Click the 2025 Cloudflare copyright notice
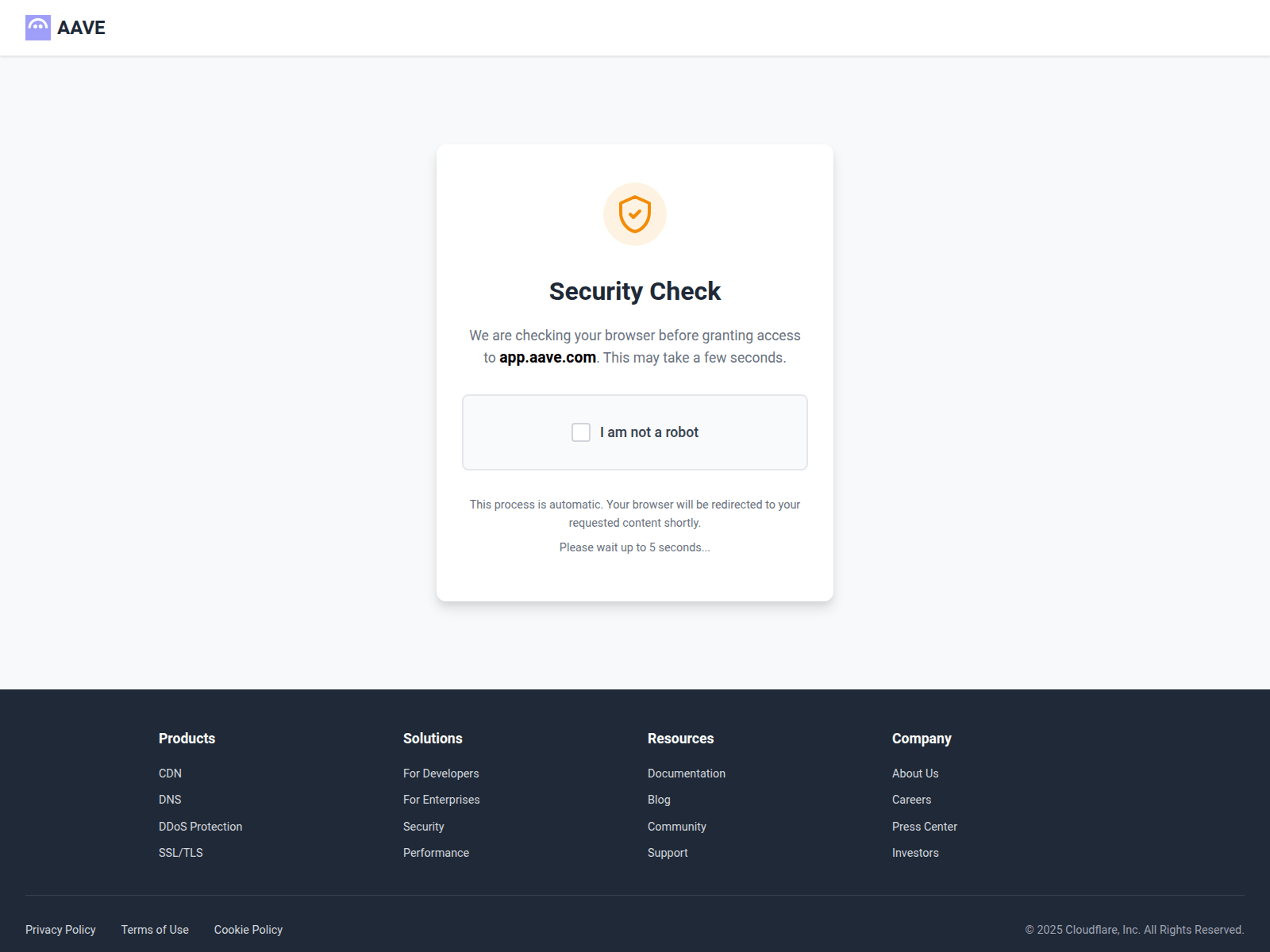1270x952 pixels. 1134,930
